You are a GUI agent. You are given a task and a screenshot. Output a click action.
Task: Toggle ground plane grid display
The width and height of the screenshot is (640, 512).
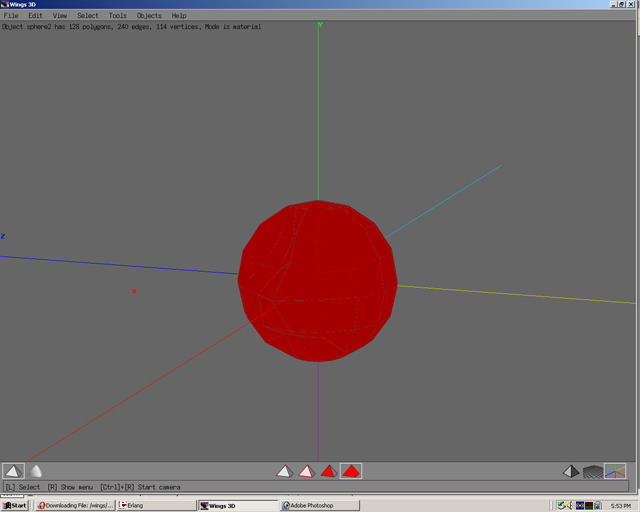coord(592,471)
